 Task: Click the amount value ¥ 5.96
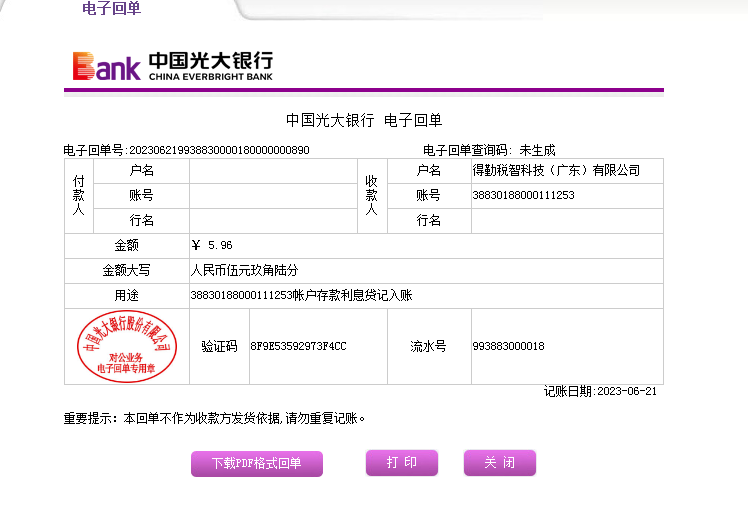[x=212, y=245]
